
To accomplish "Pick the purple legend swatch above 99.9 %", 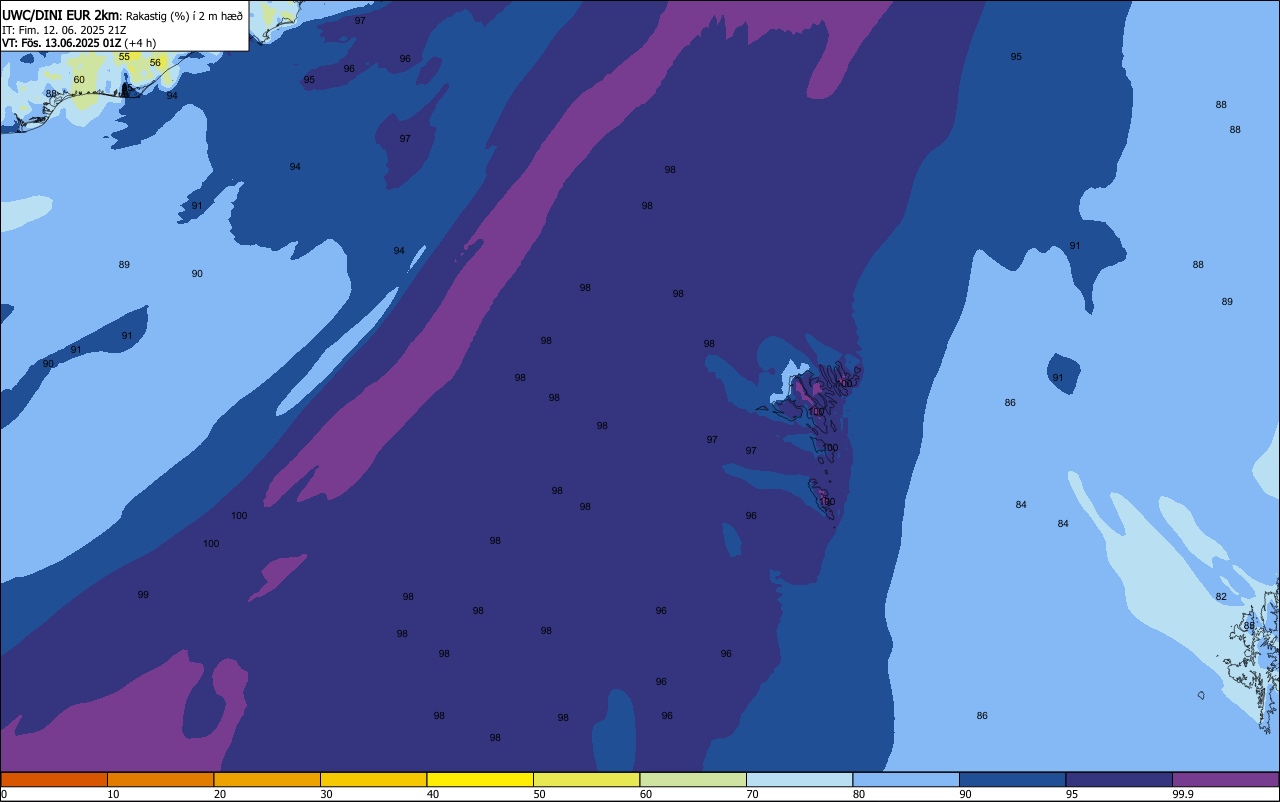I will (x=1225, y=779).
